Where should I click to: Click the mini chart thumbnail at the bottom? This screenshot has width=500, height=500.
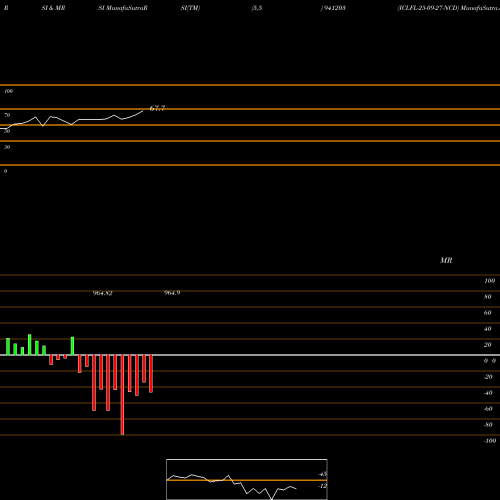[x=247, y=479]
